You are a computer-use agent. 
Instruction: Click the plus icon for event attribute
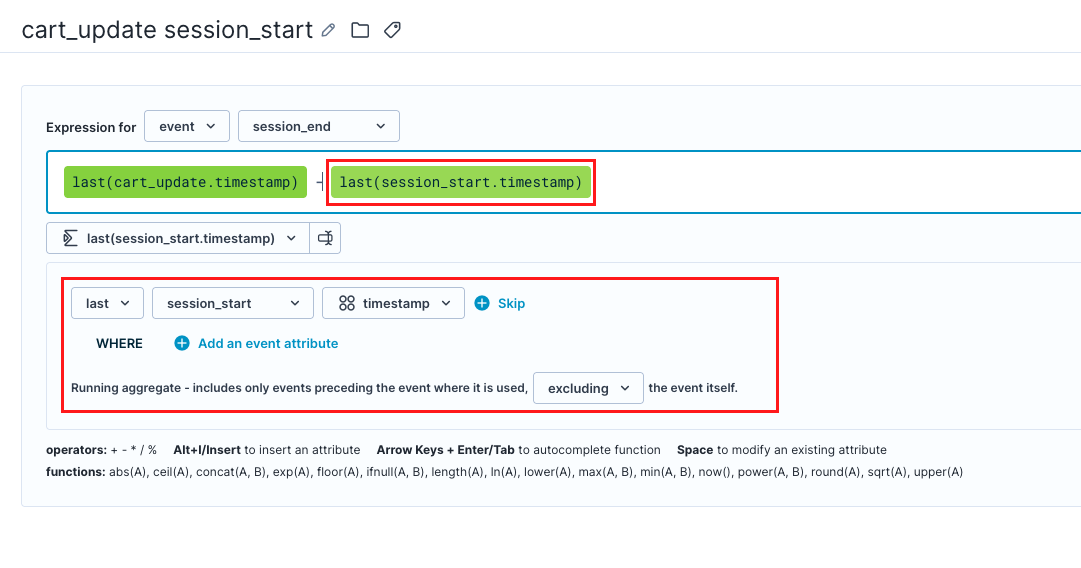(182, 343)
